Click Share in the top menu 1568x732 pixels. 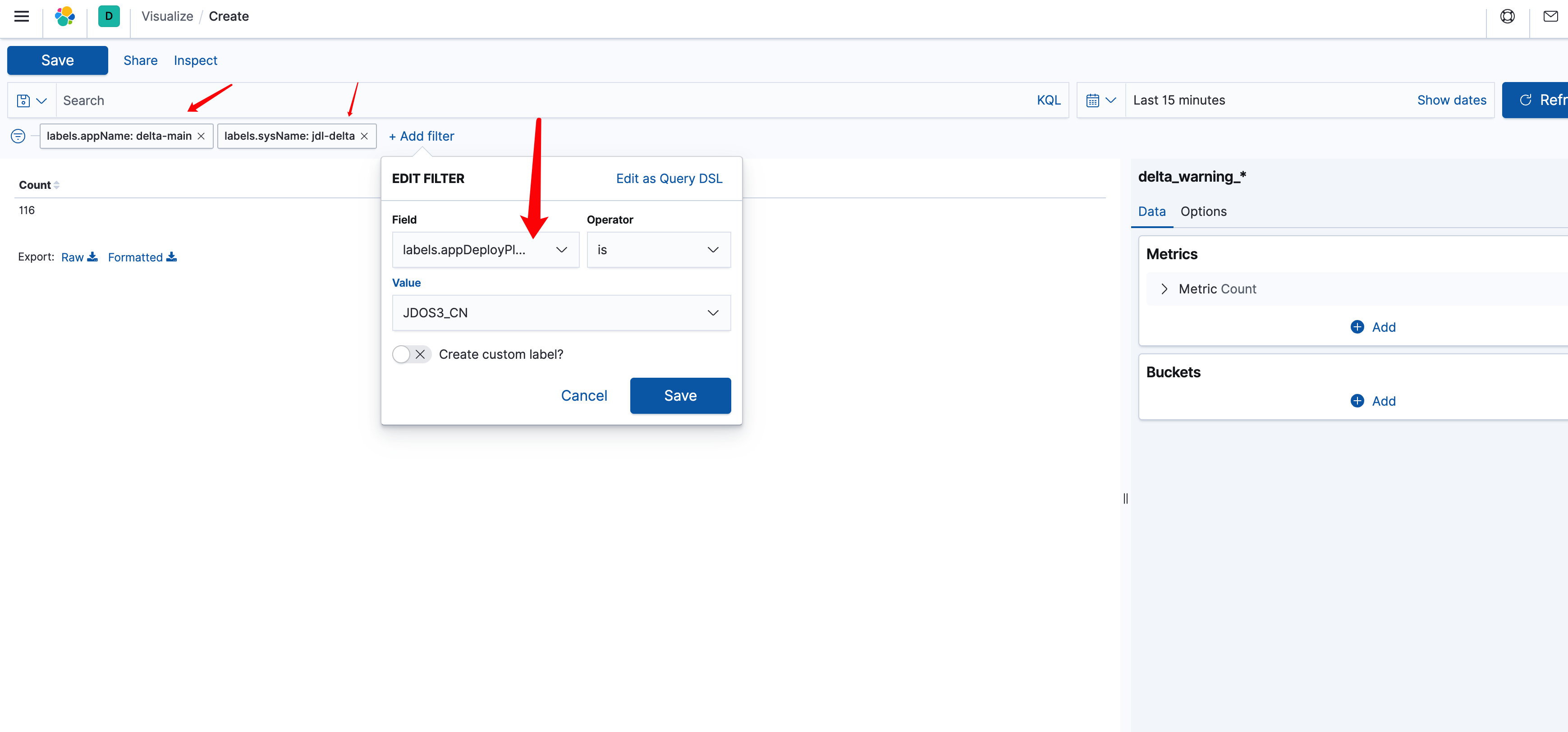coord(141,60)
